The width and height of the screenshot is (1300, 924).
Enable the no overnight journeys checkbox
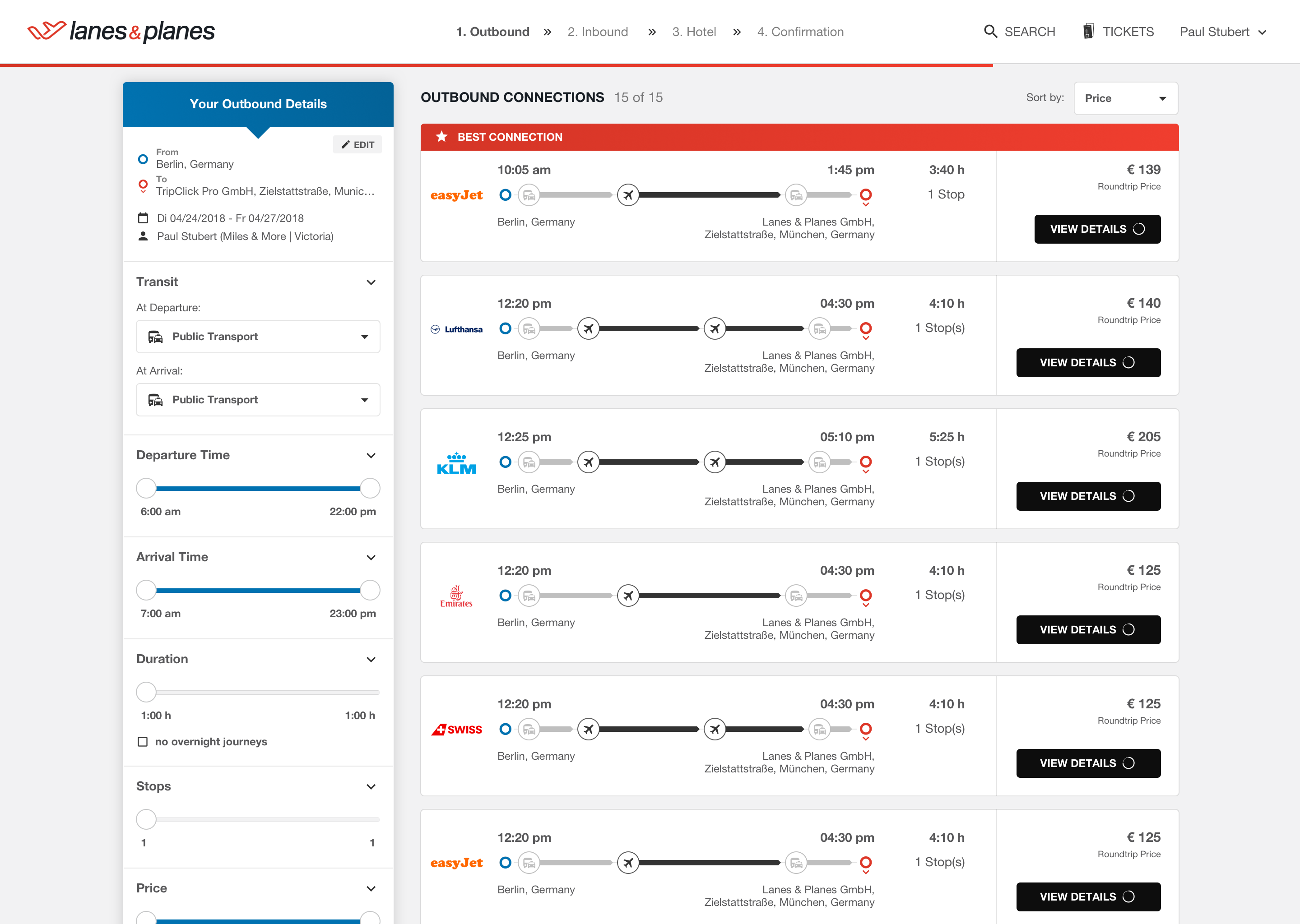pos(143,741)
